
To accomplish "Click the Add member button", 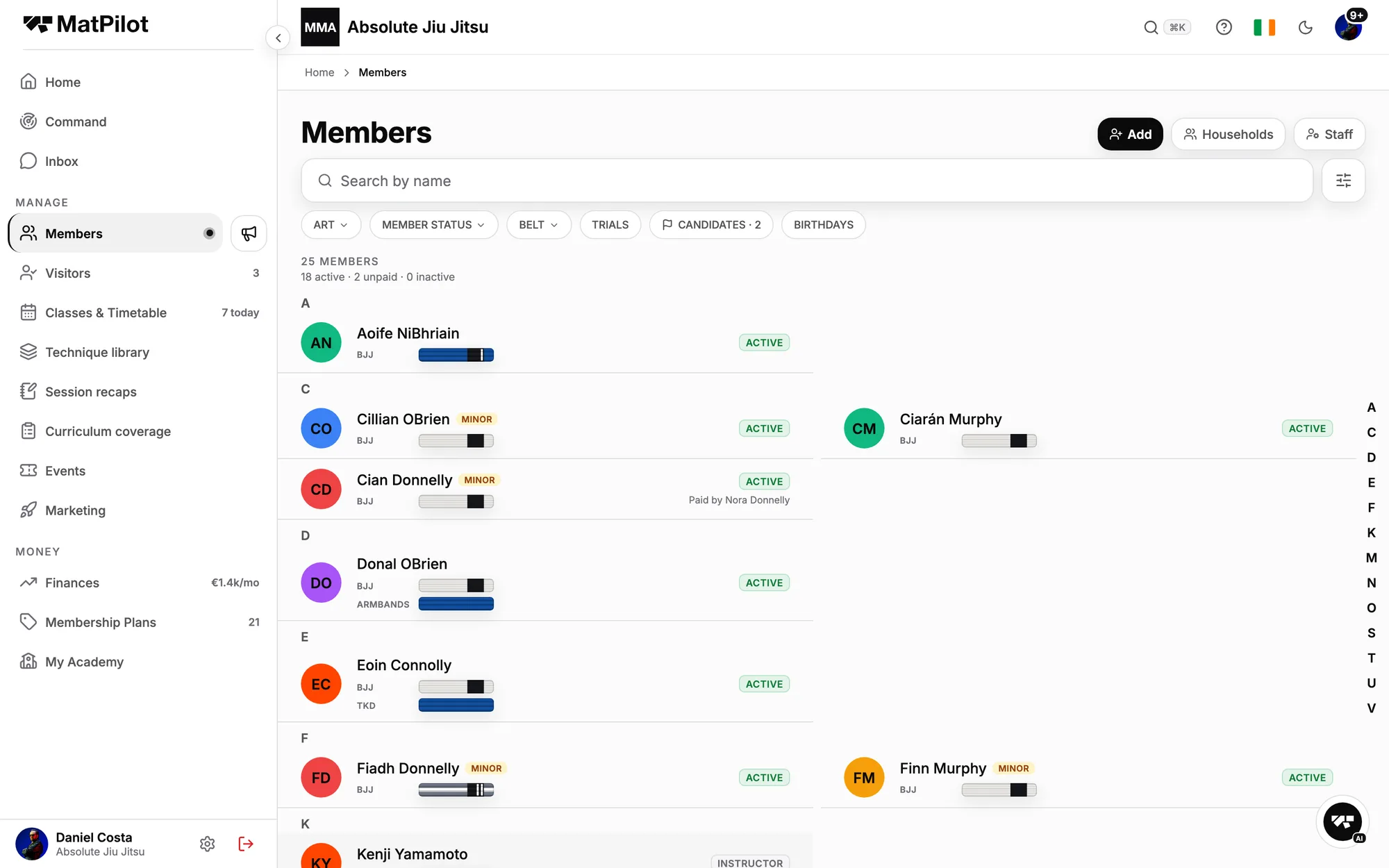I will [x=1130, y=134].
